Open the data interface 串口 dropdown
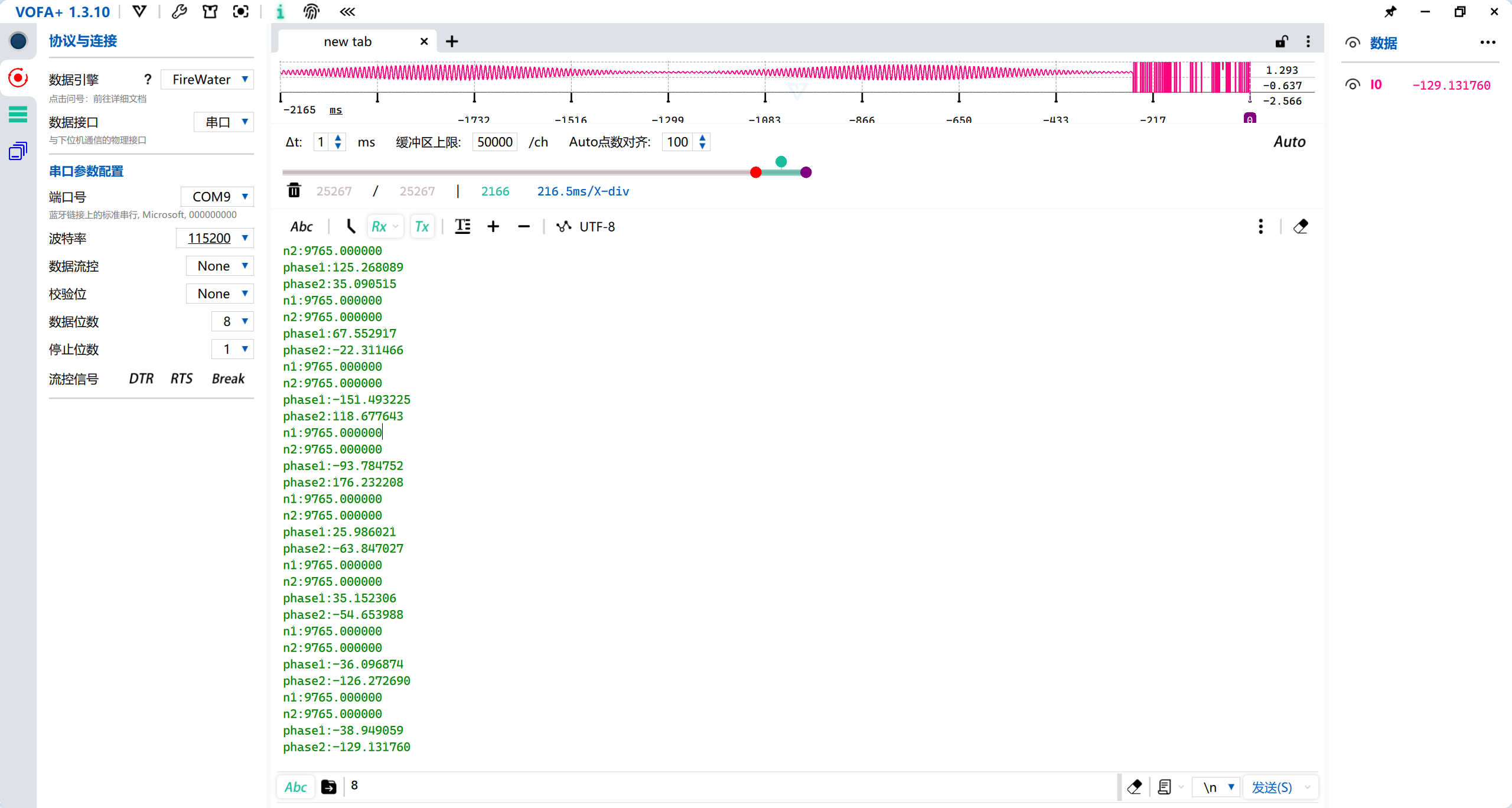The image size is (1512, 808). (x=224, y=122)
